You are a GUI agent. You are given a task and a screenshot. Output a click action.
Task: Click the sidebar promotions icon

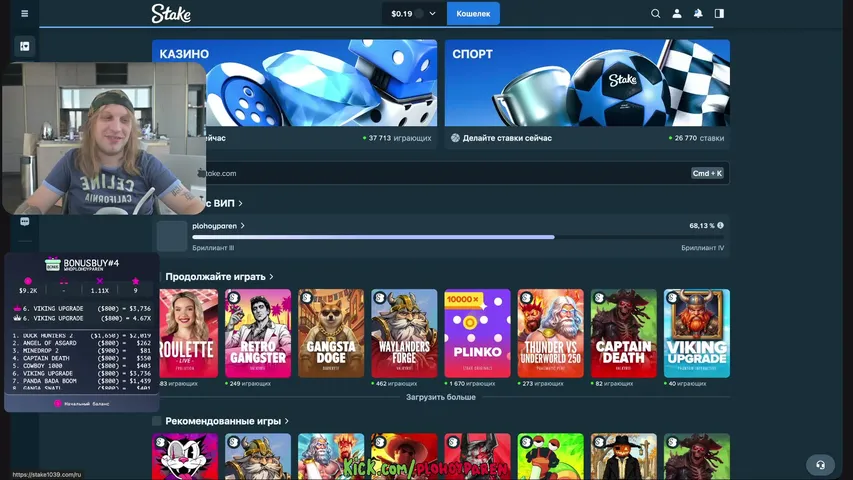[x=24, y=46]
